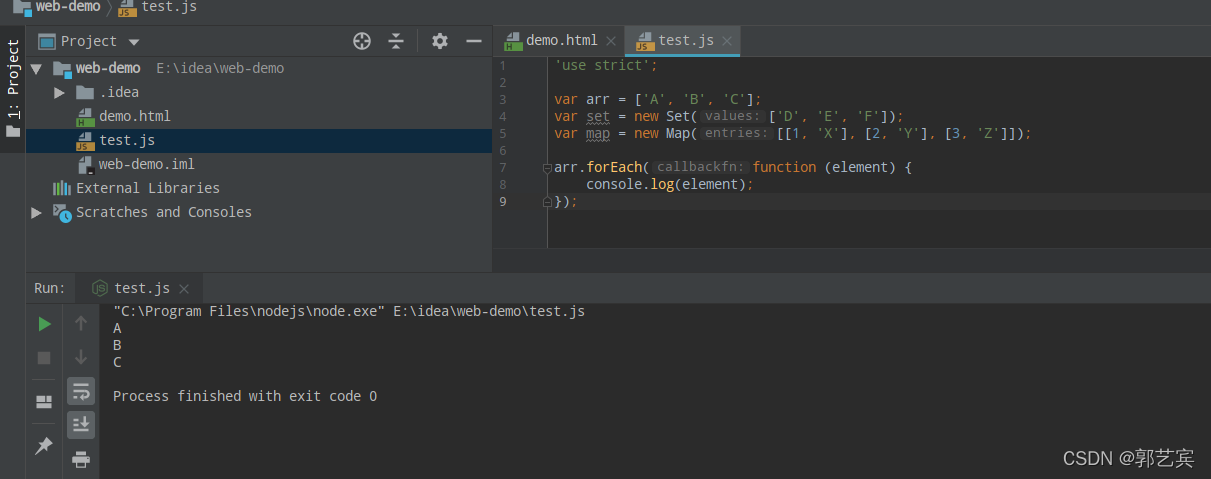
Task: Click the E:\idea\web-demo path label
Action: coord(220,68)
